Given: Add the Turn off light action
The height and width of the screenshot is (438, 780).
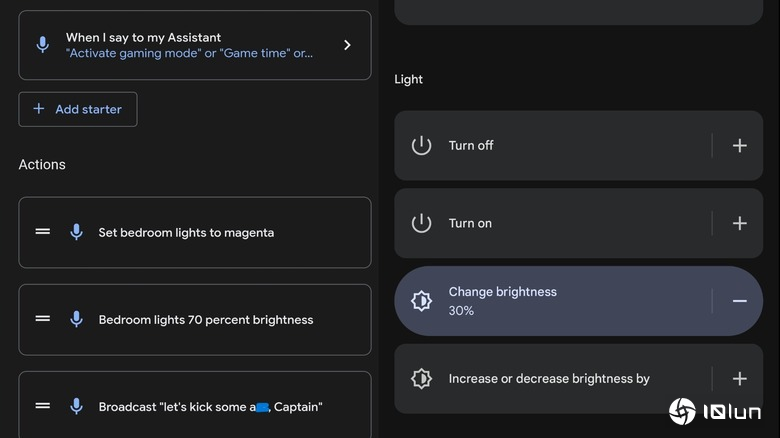Looking at the screenshot, I should (739, 146).
